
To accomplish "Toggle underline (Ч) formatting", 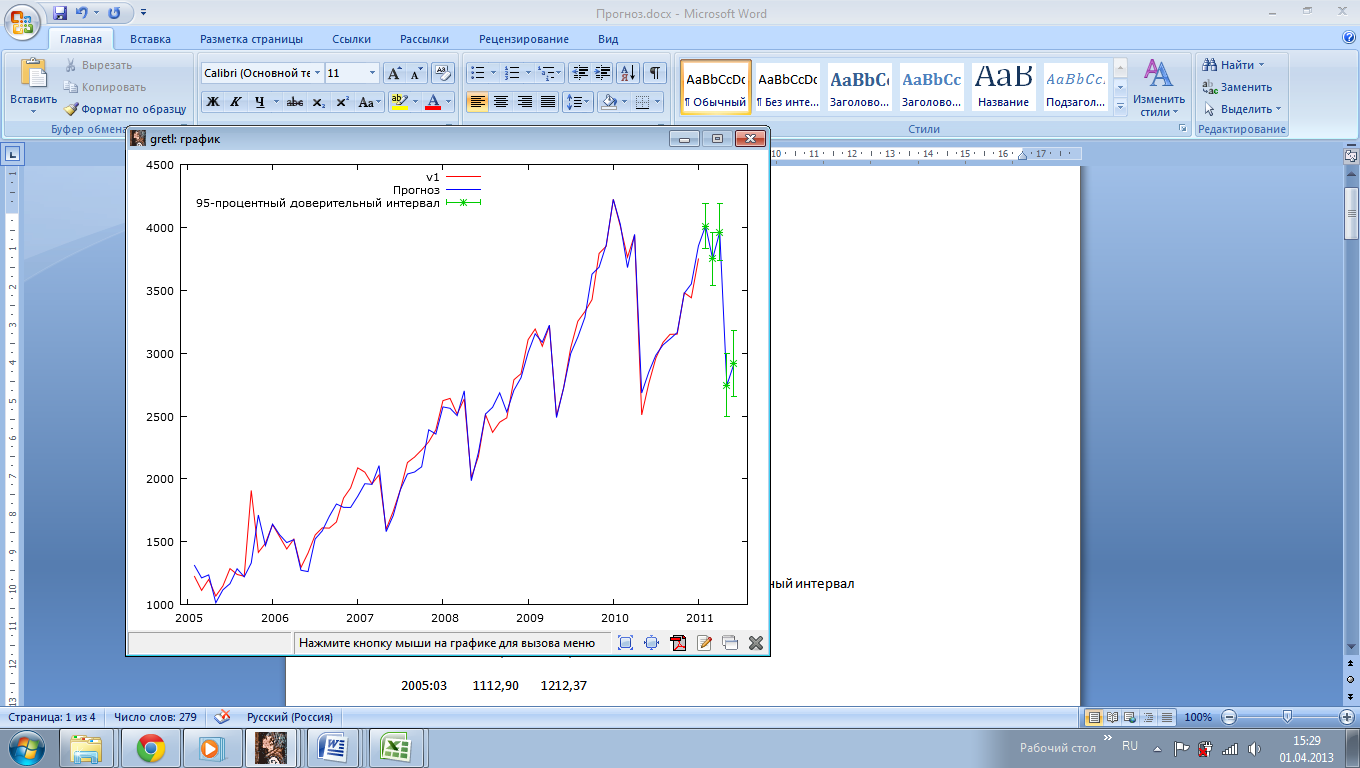I will pos(260,101).
